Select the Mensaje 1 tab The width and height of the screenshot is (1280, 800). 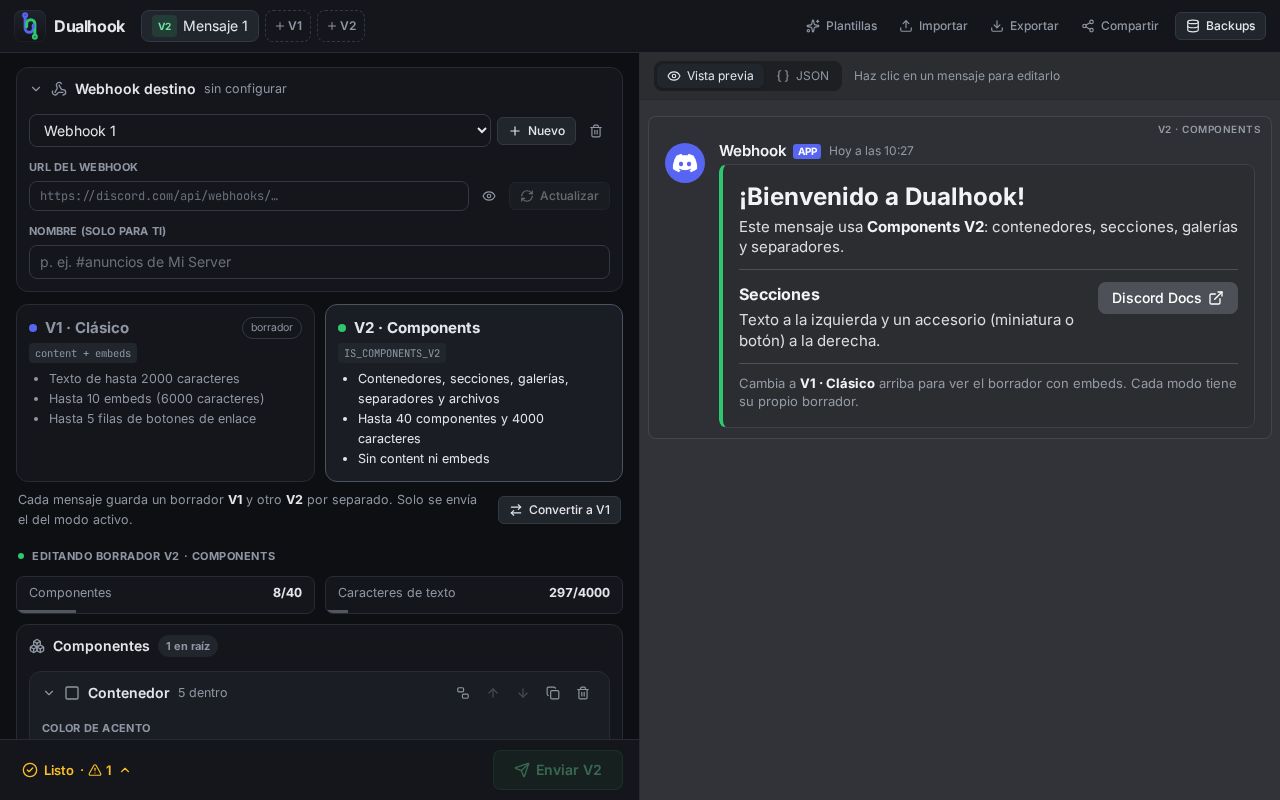point(200,26)
